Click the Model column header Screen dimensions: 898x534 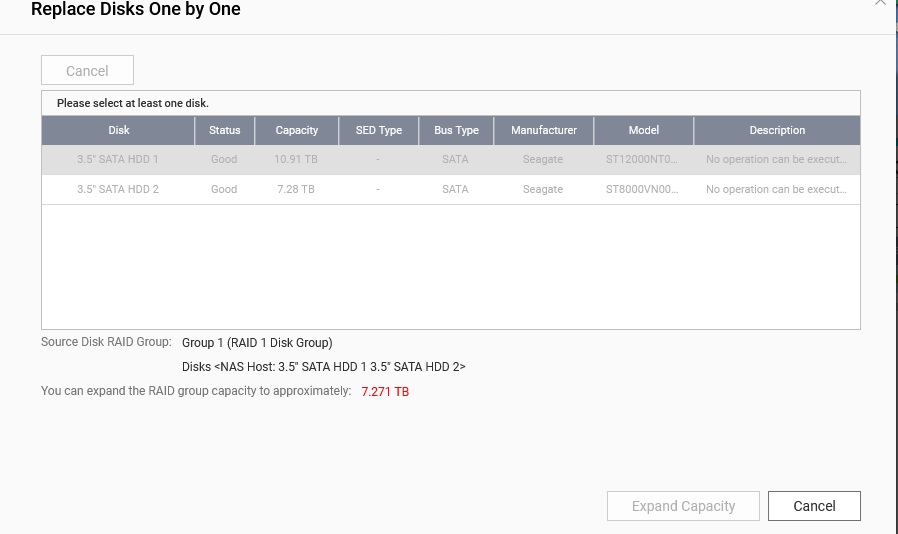point(643,131)
